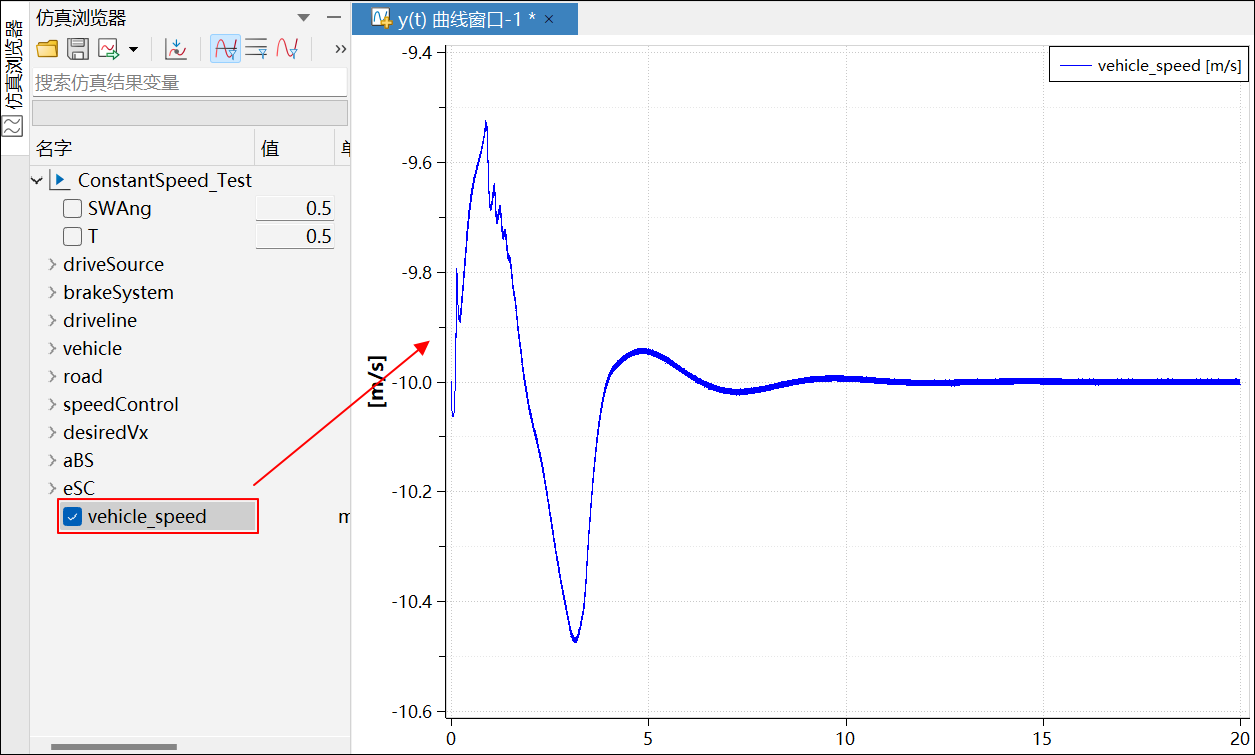Click the horizontal lines filter icon

256,49
